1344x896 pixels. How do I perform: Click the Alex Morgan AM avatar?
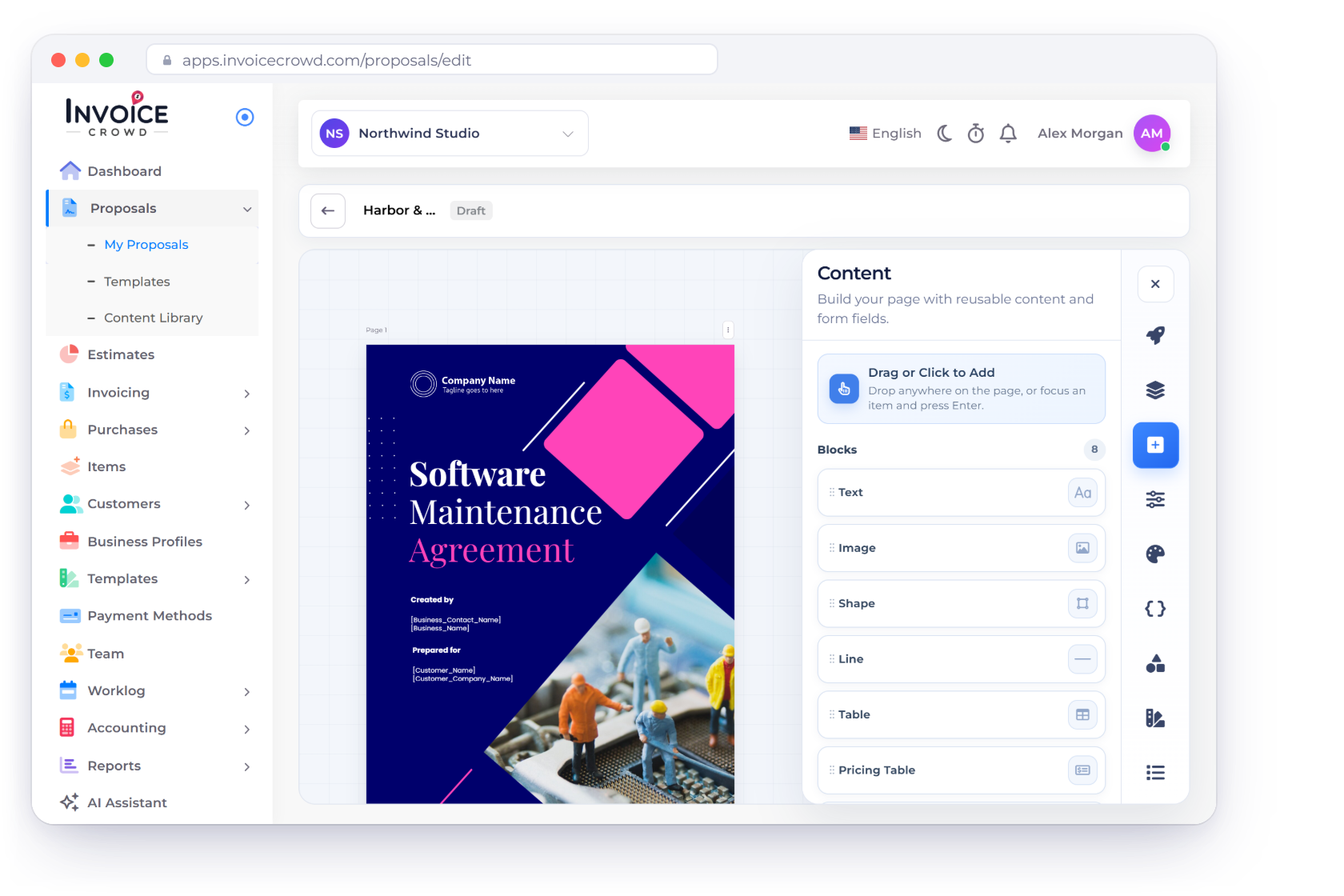pos(1152,134)
